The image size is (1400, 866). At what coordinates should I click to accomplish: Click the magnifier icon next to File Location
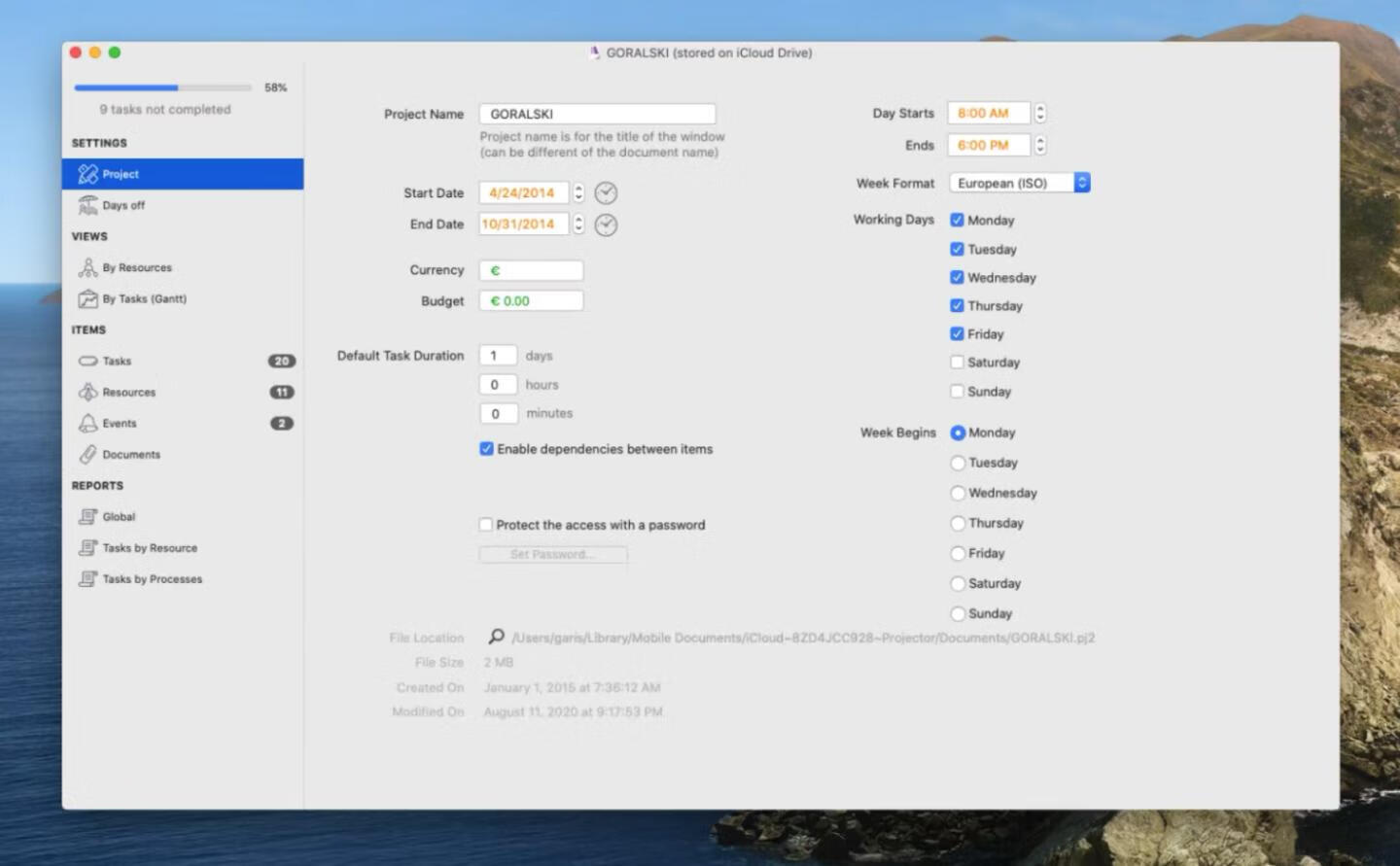click(496, 637)
